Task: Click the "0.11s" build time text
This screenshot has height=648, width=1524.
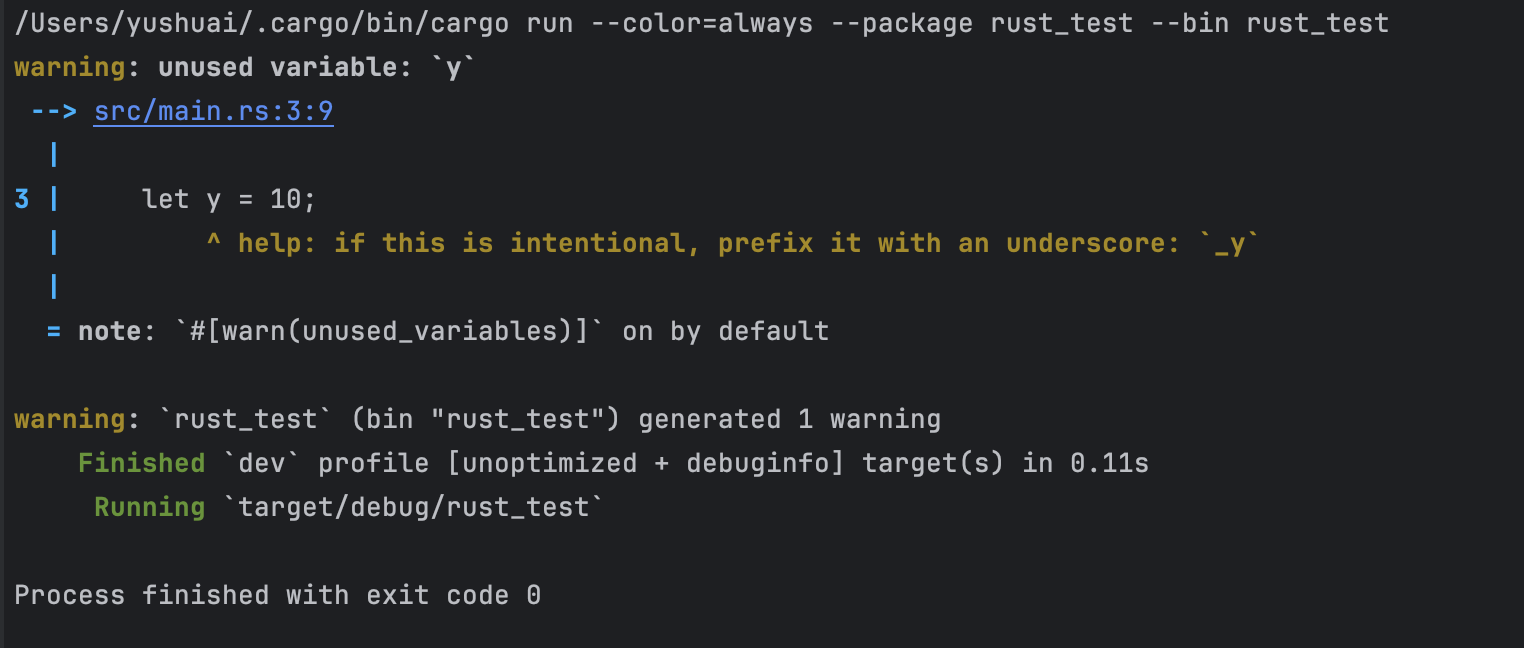Action: 1109,463
